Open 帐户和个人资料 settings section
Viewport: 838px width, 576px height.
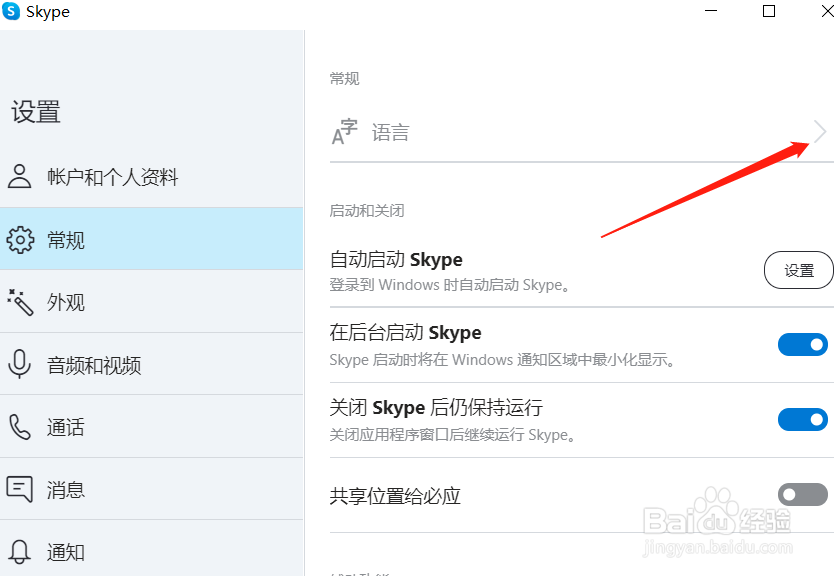click(x=112, y=177)
